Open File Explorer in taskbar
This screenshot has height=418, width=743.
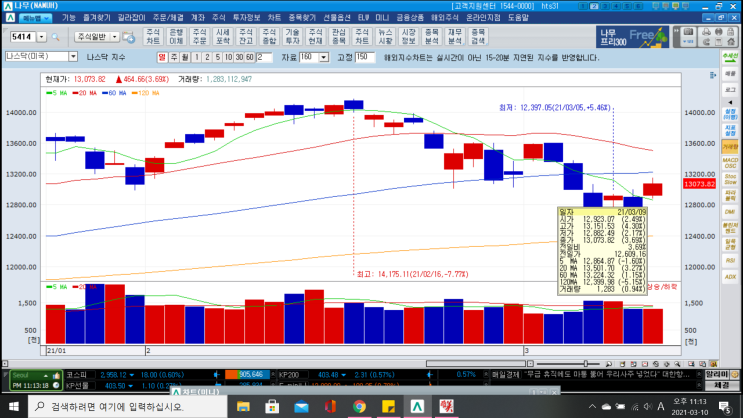[243, 406]
